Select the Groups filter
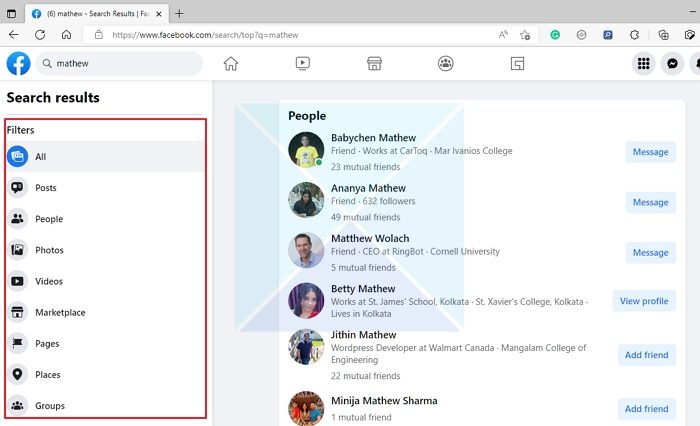 point(105,405)
